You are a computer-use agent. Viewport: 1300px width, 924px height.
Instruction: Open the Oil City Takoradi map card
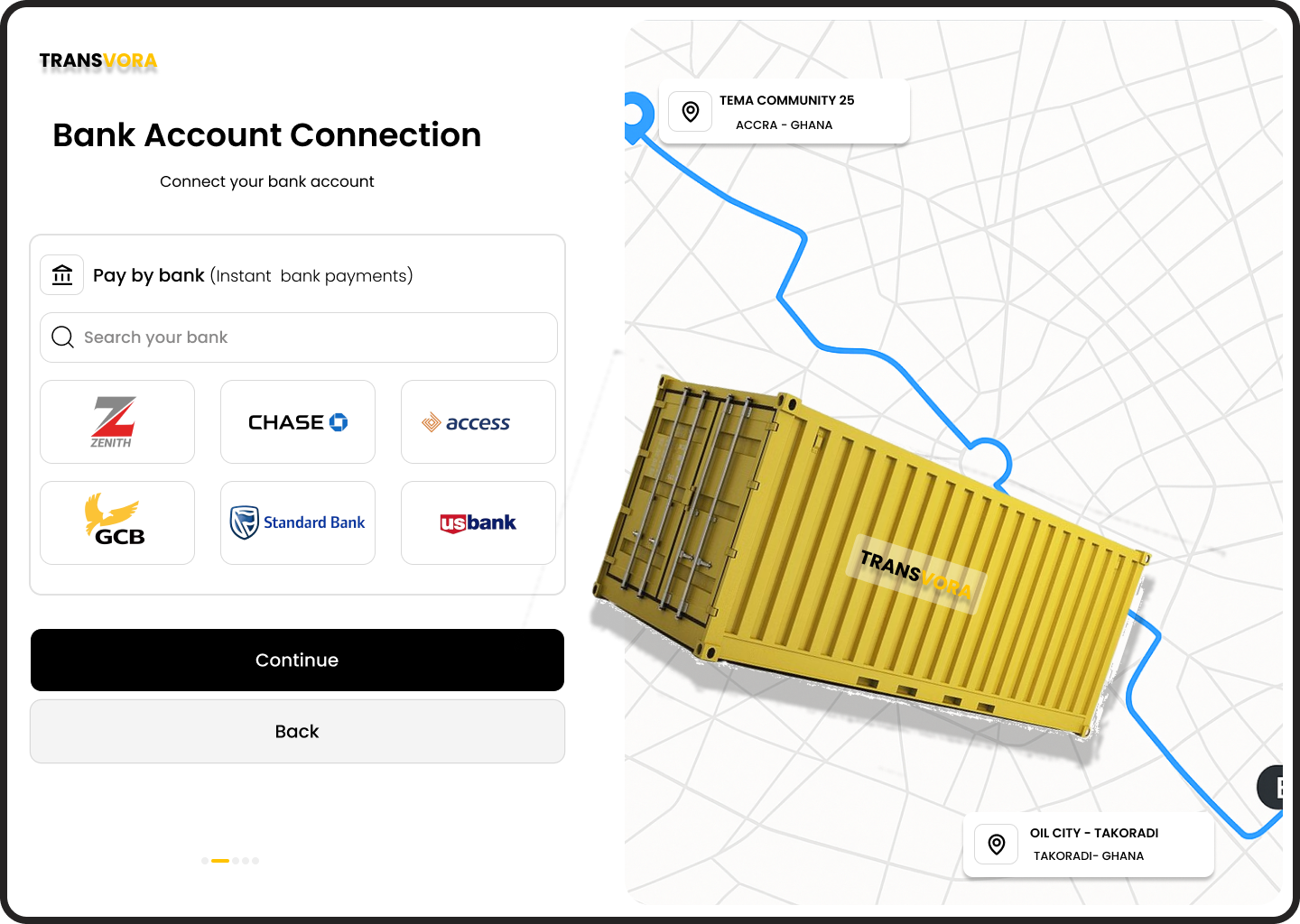coord(1088,844)
